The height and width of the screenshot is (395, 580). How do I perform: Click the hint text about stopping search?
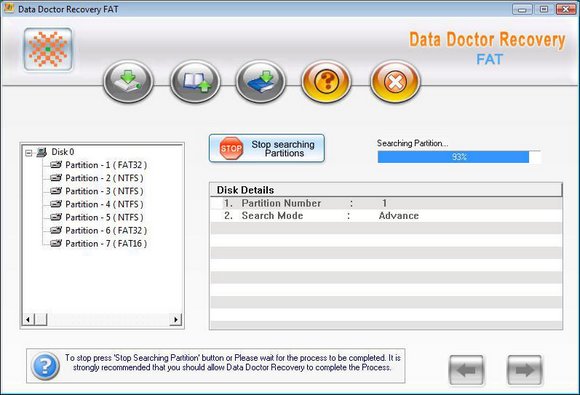[233, 363]
